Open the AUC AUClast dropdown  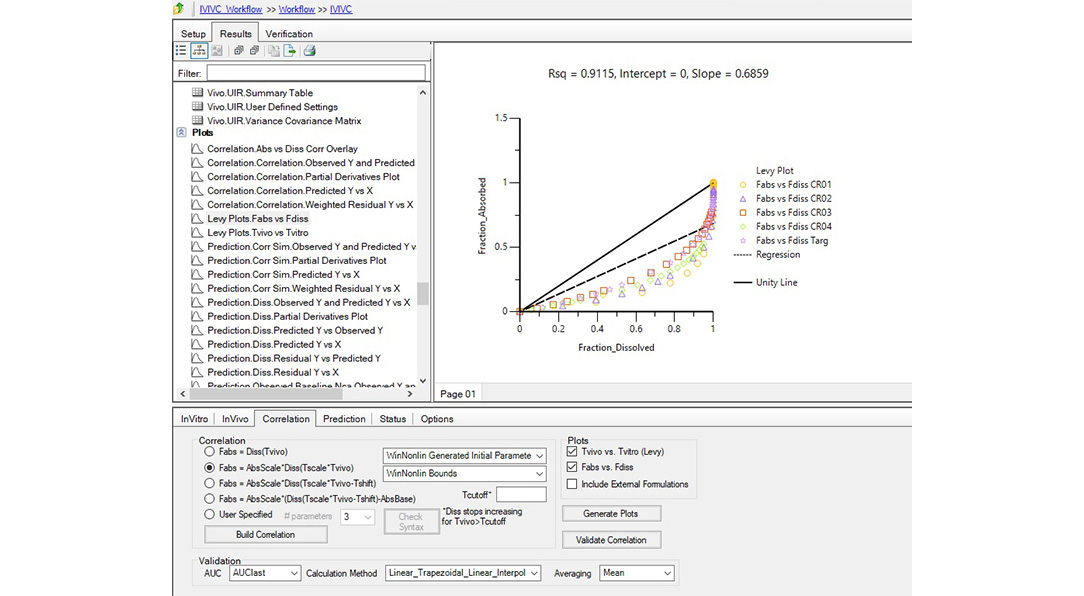pyautogui.click(x=265, y=573)
